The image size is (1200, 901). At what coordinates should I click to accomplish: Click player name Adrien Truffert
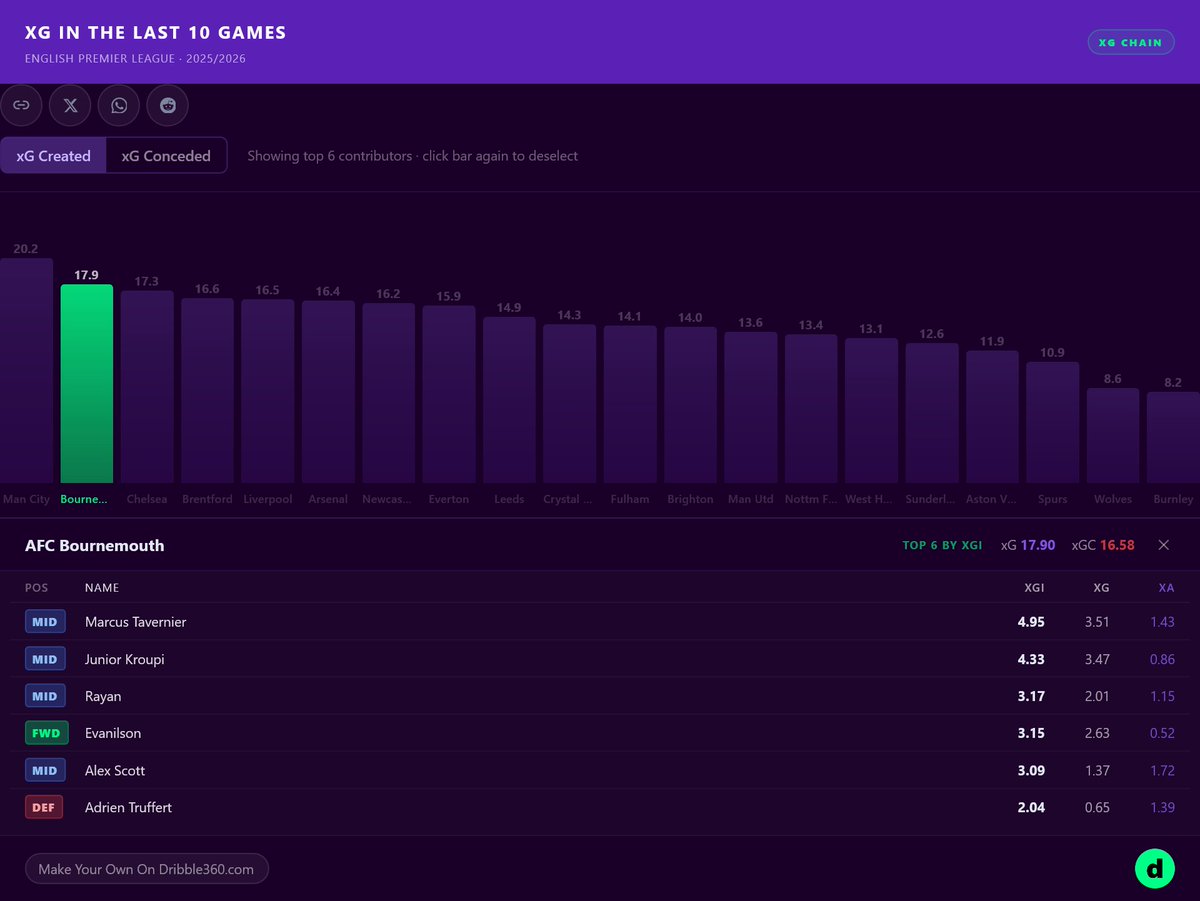[129, 807]
